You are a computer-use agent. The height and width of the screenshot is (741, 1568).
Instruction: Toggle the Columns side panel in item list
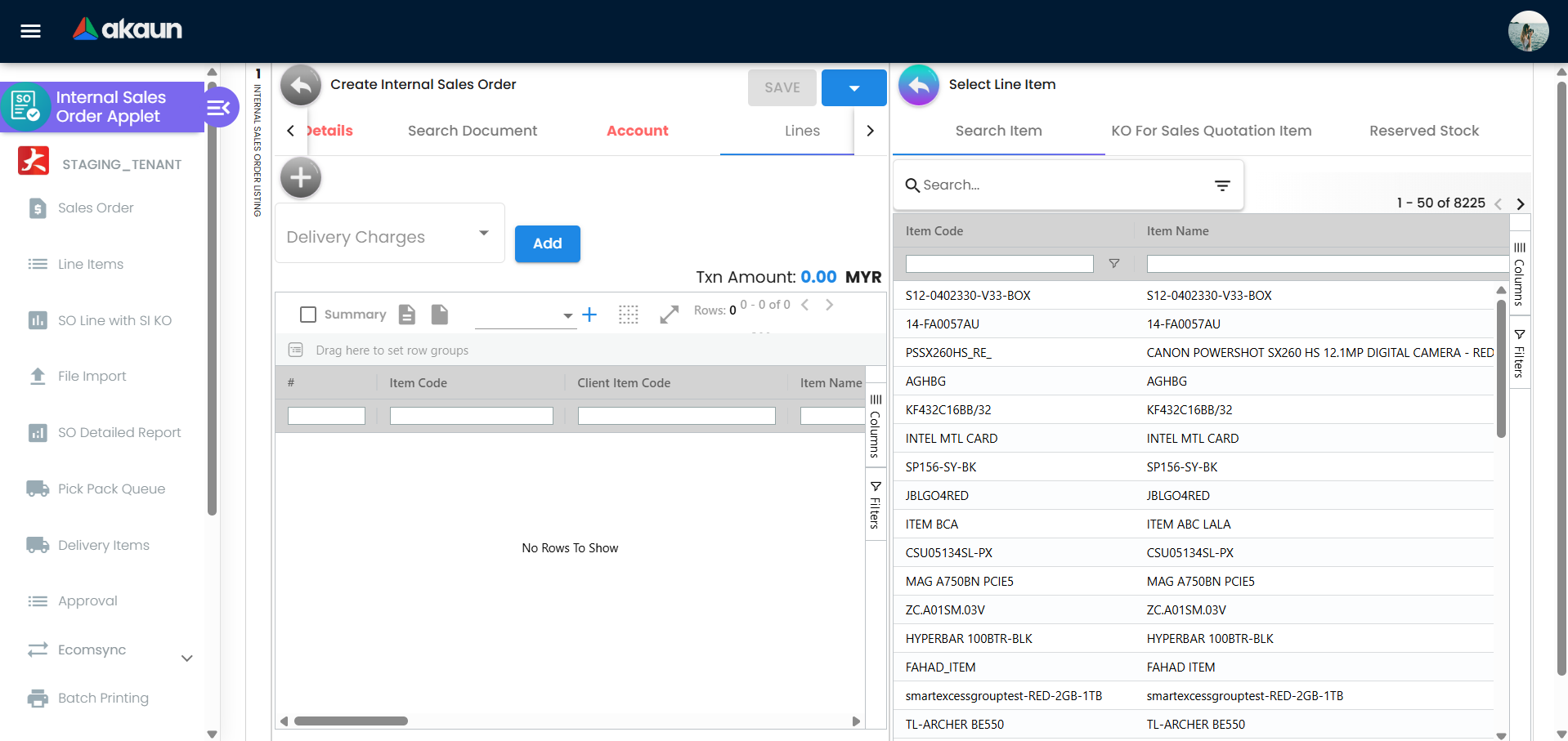tap(1519, 274)
